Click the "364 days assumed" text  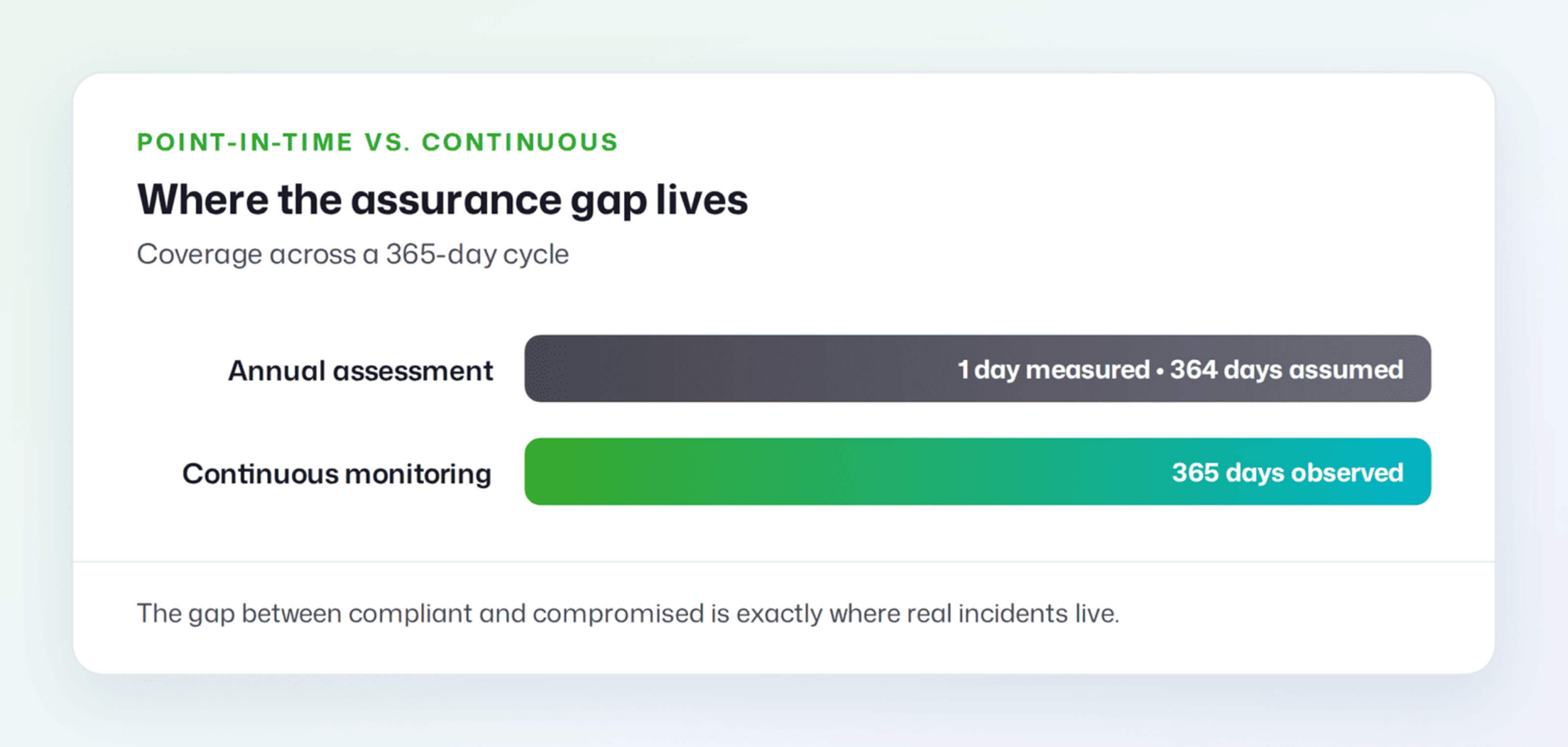pyautogui.click(x=1286, y=370)
